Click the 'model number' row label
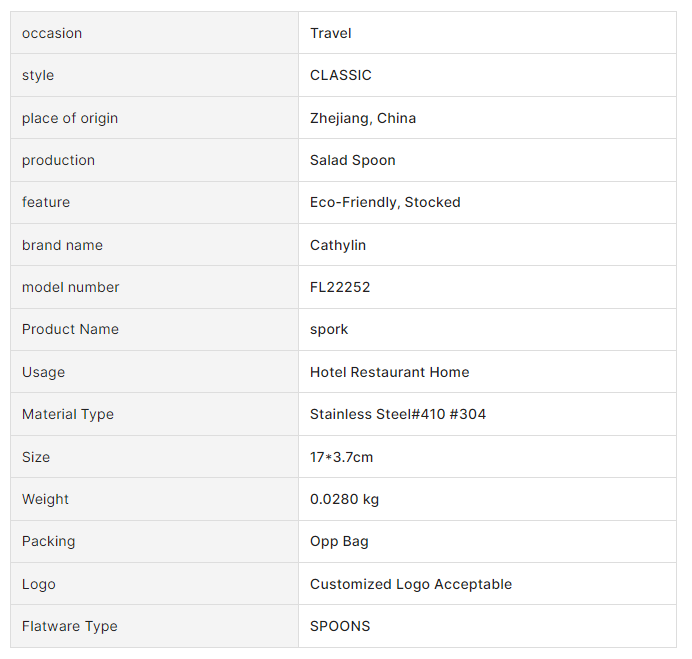 (71, 287)
